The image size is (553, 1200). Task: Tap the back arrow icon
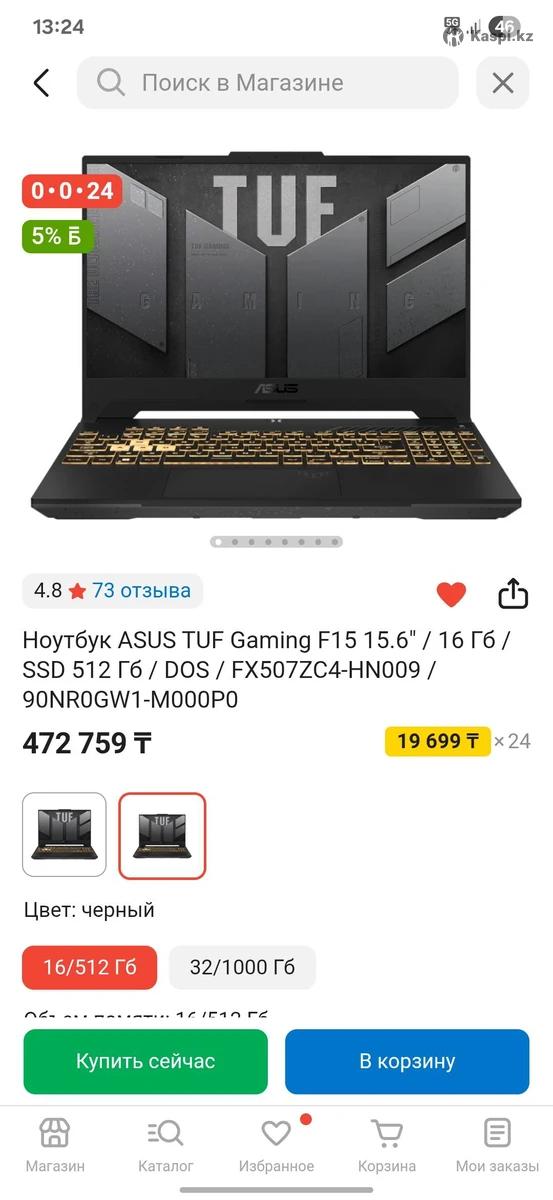coord(41,83)
